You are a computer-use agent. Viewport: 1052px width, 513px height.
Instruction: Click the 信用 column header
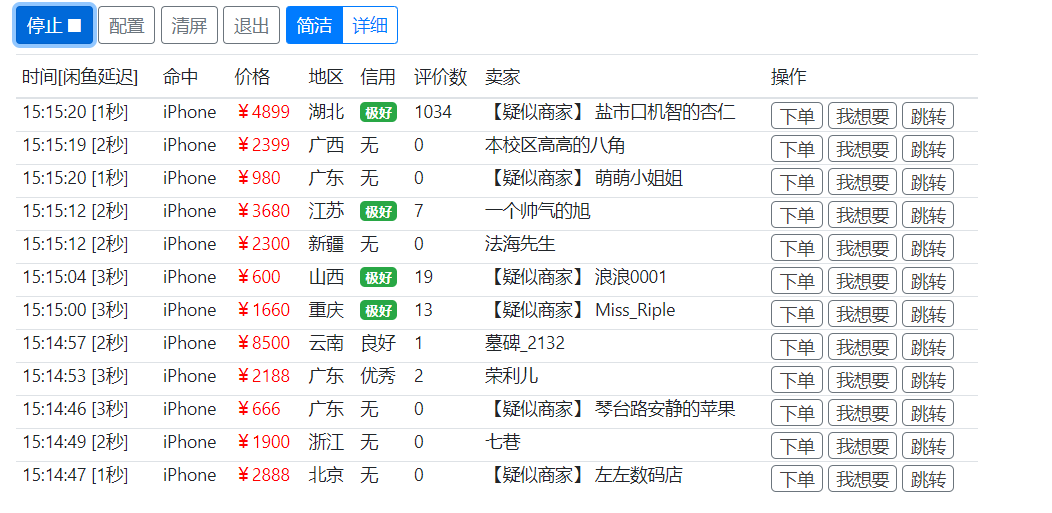pyautogui.click(x=378, y=77)
